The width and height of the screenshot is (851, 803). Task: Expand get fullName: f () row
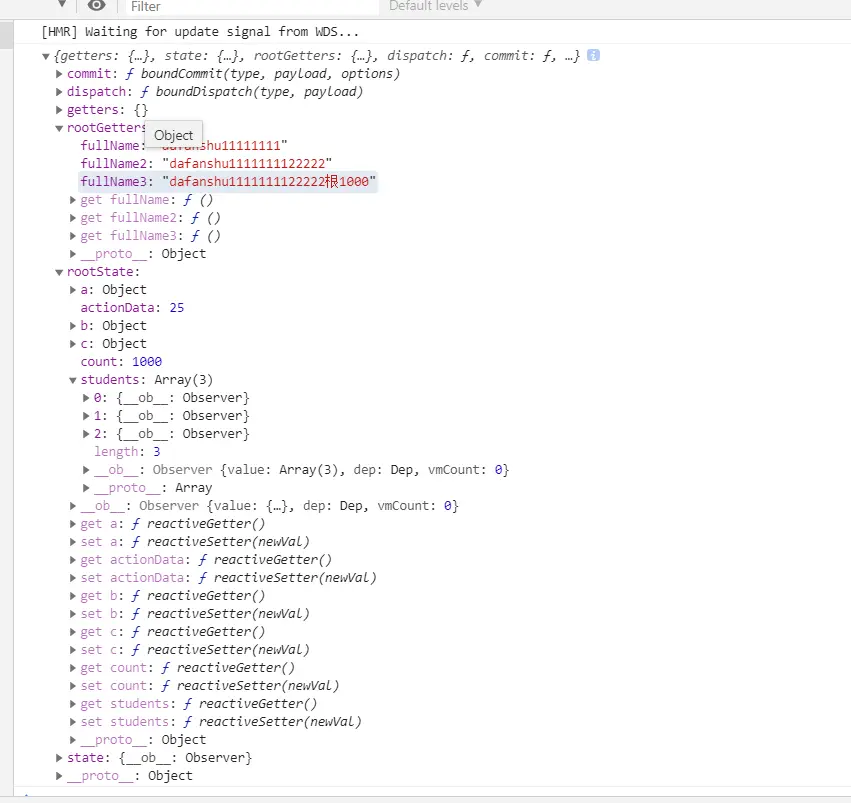pyautogui.click(x=73, y=200)
